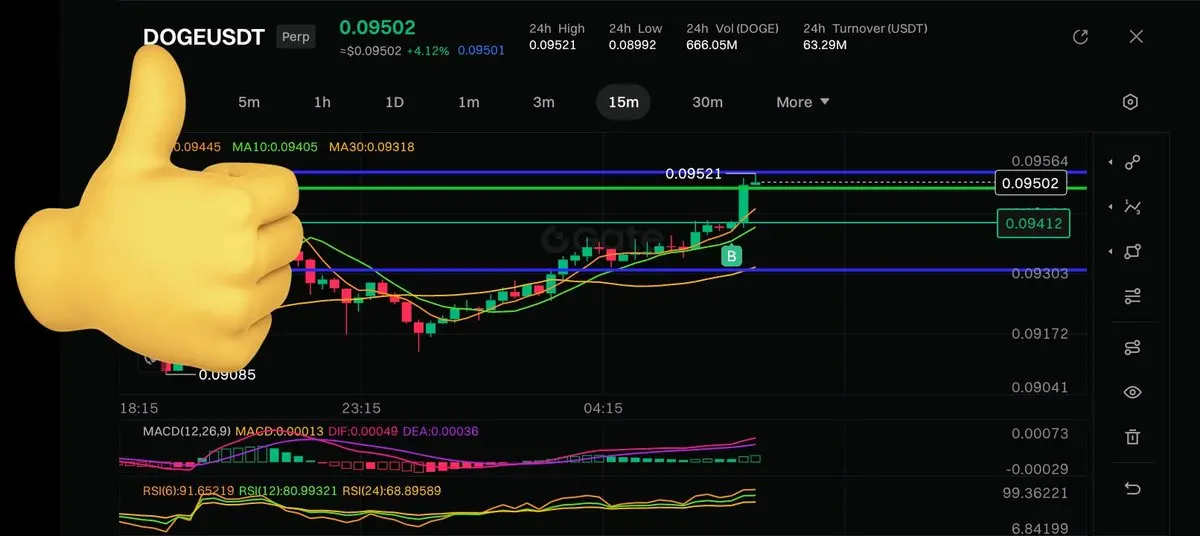Refresh the chart with the reload icon
This screenshot has height=536, width=1200.
point(1080,37)
